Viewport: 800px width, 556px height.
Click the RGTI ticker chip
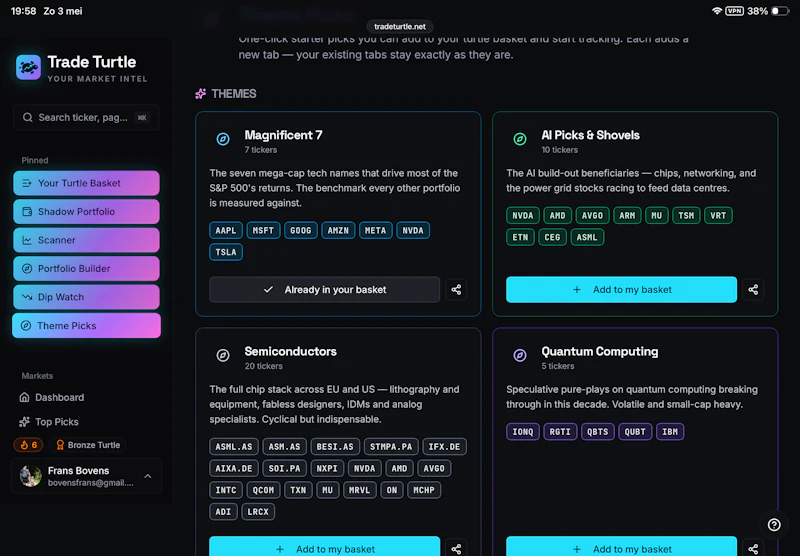point(560,432)
